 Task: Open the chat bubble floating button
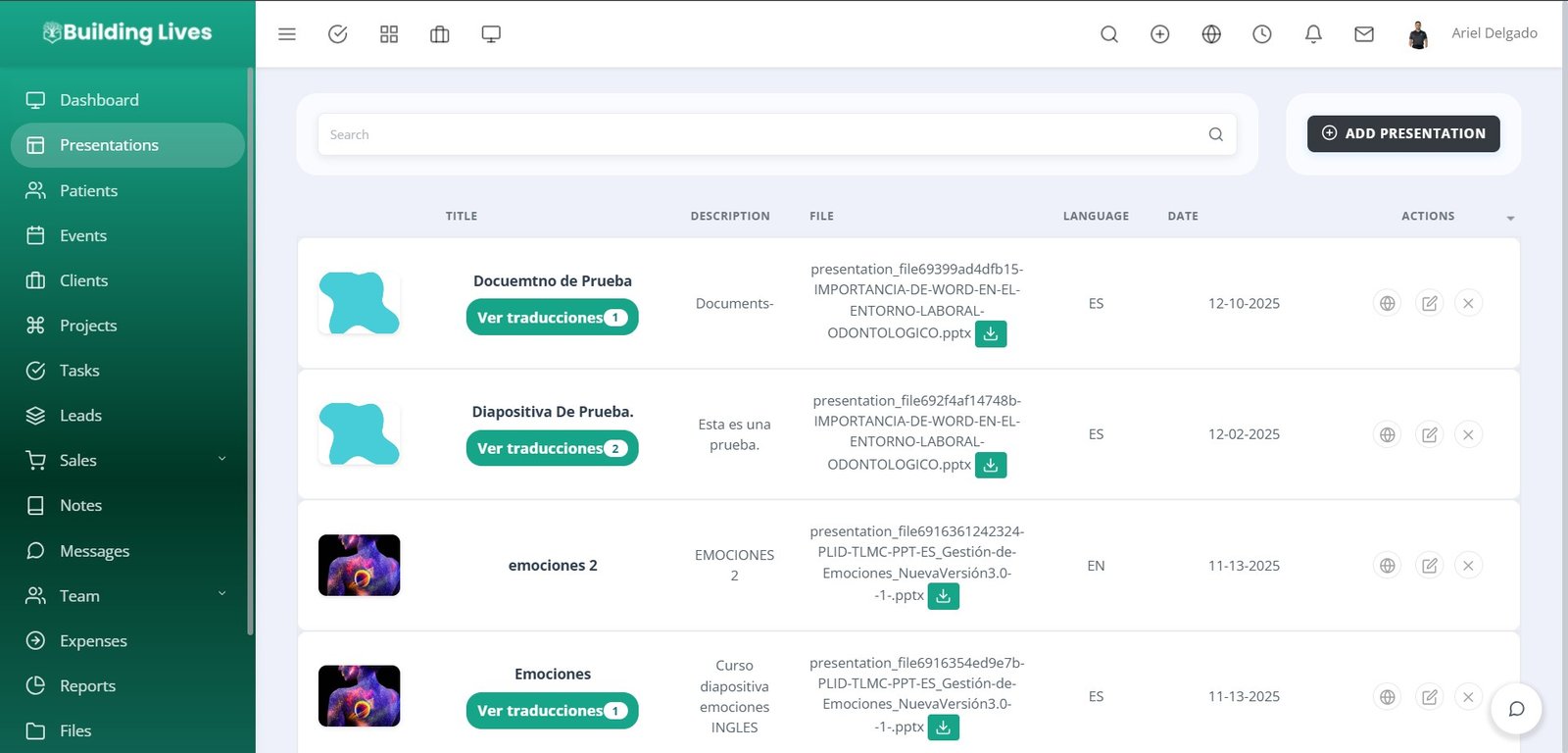pyautogui.click(x=1515, y=709)
